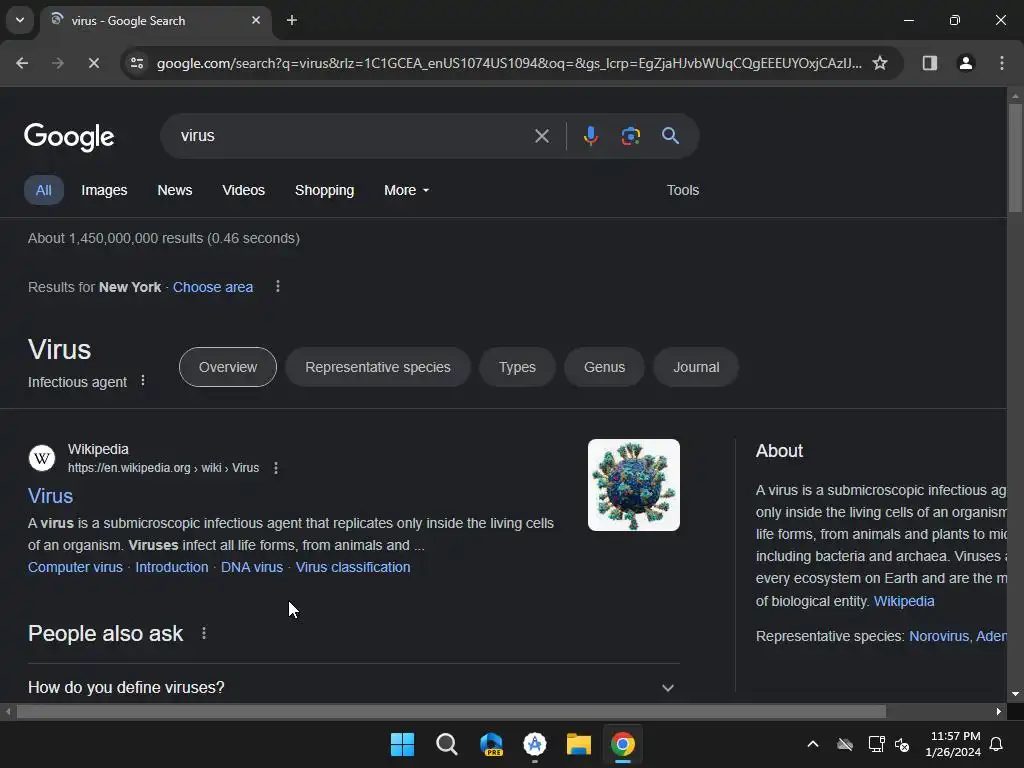Image resolution: width=1024 pixels, height=768 pixels.
Task: Open options menu next to Choose area
Action: (x=278, y=287)
